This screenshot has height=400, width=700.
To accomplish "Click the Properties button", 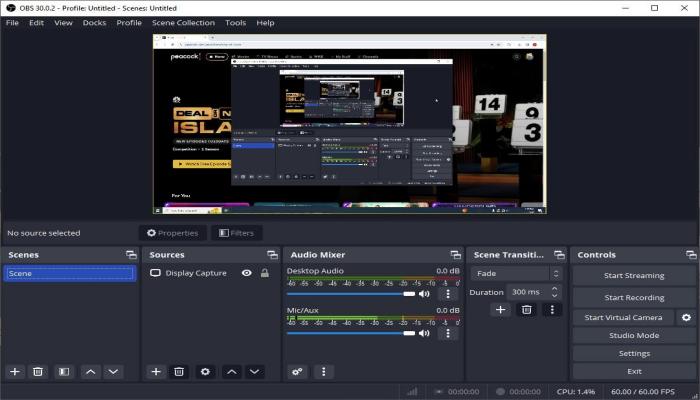I will coord(172,233).
